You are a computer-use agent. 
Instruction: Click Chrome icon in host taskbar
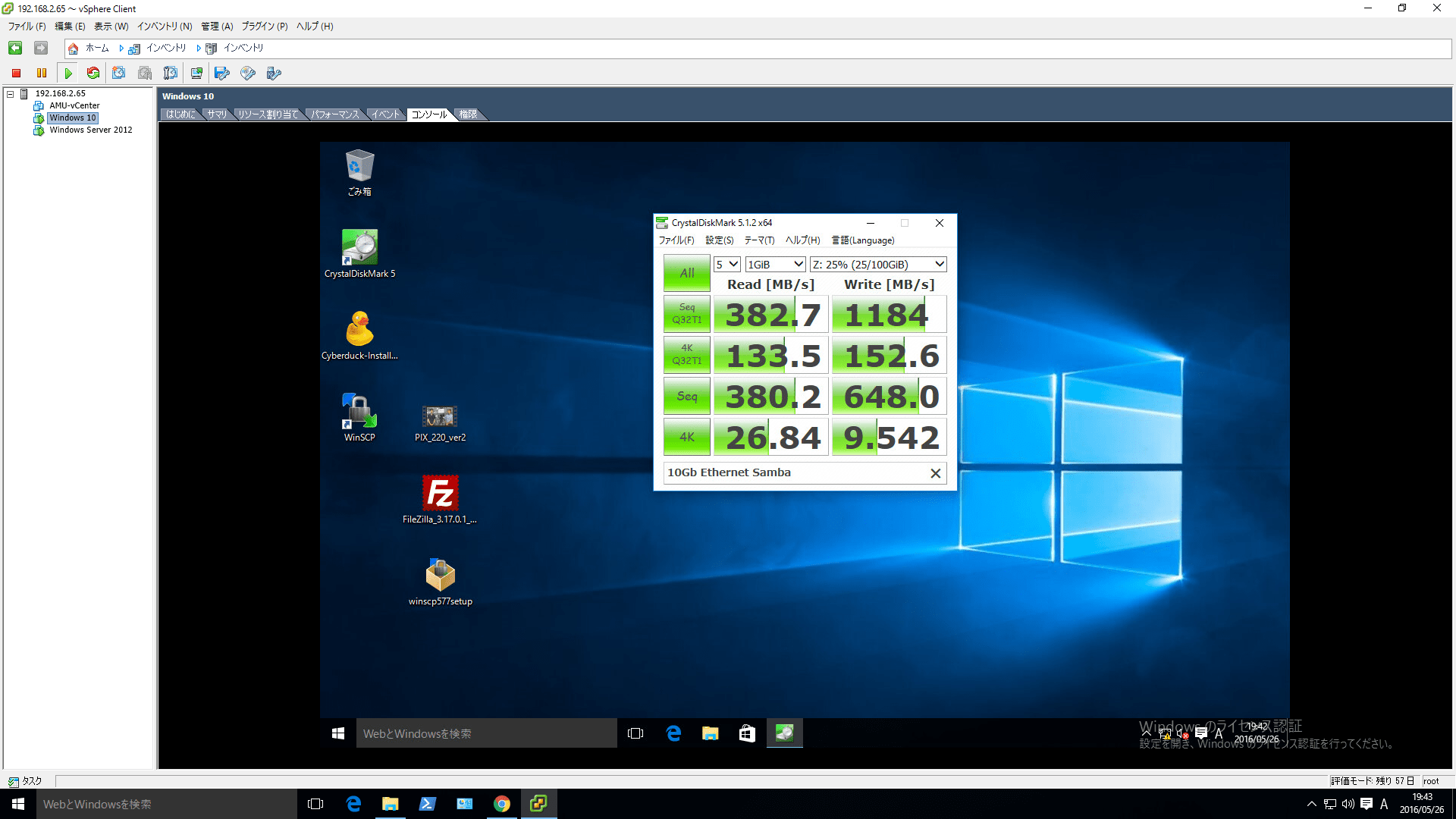(501, 804)
